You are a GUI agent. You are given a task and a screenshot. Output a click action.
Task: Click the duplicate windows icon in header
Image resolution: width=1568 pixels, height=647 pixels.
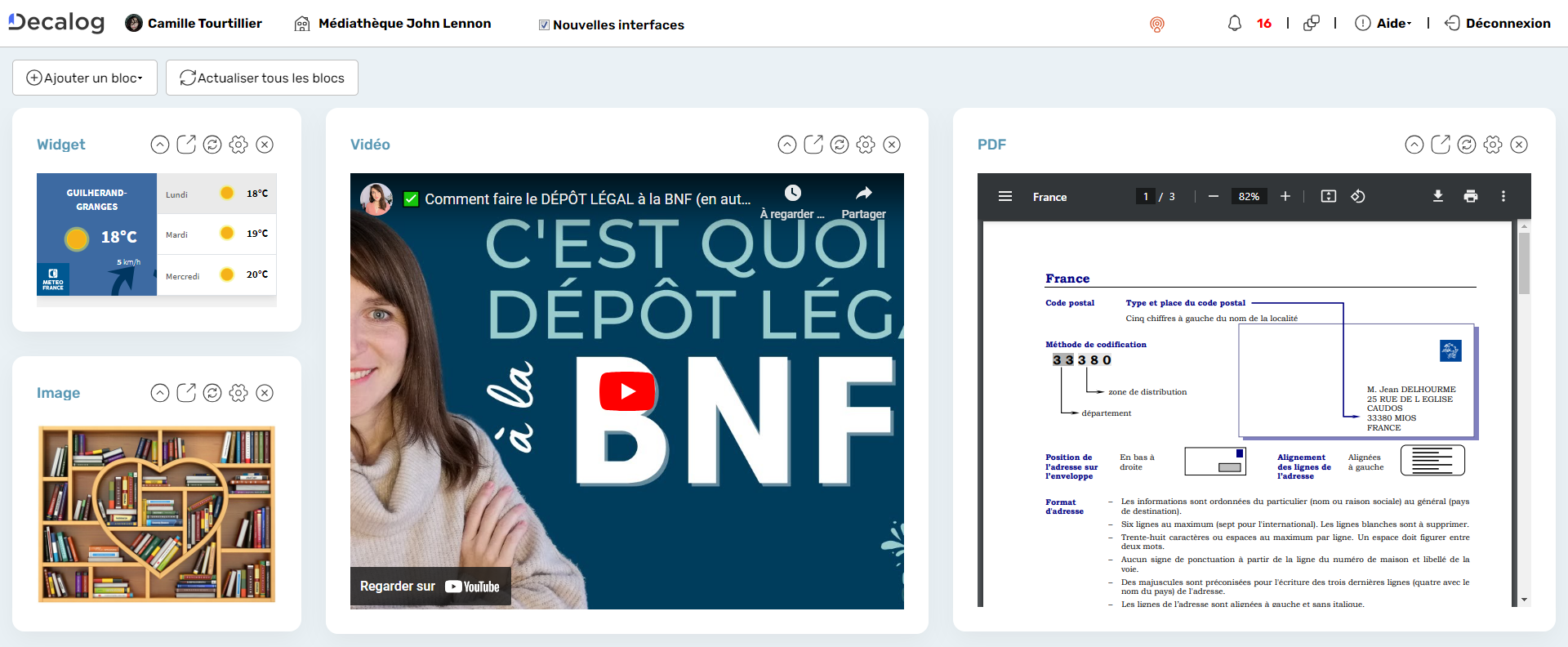[x=1312, y=24]
